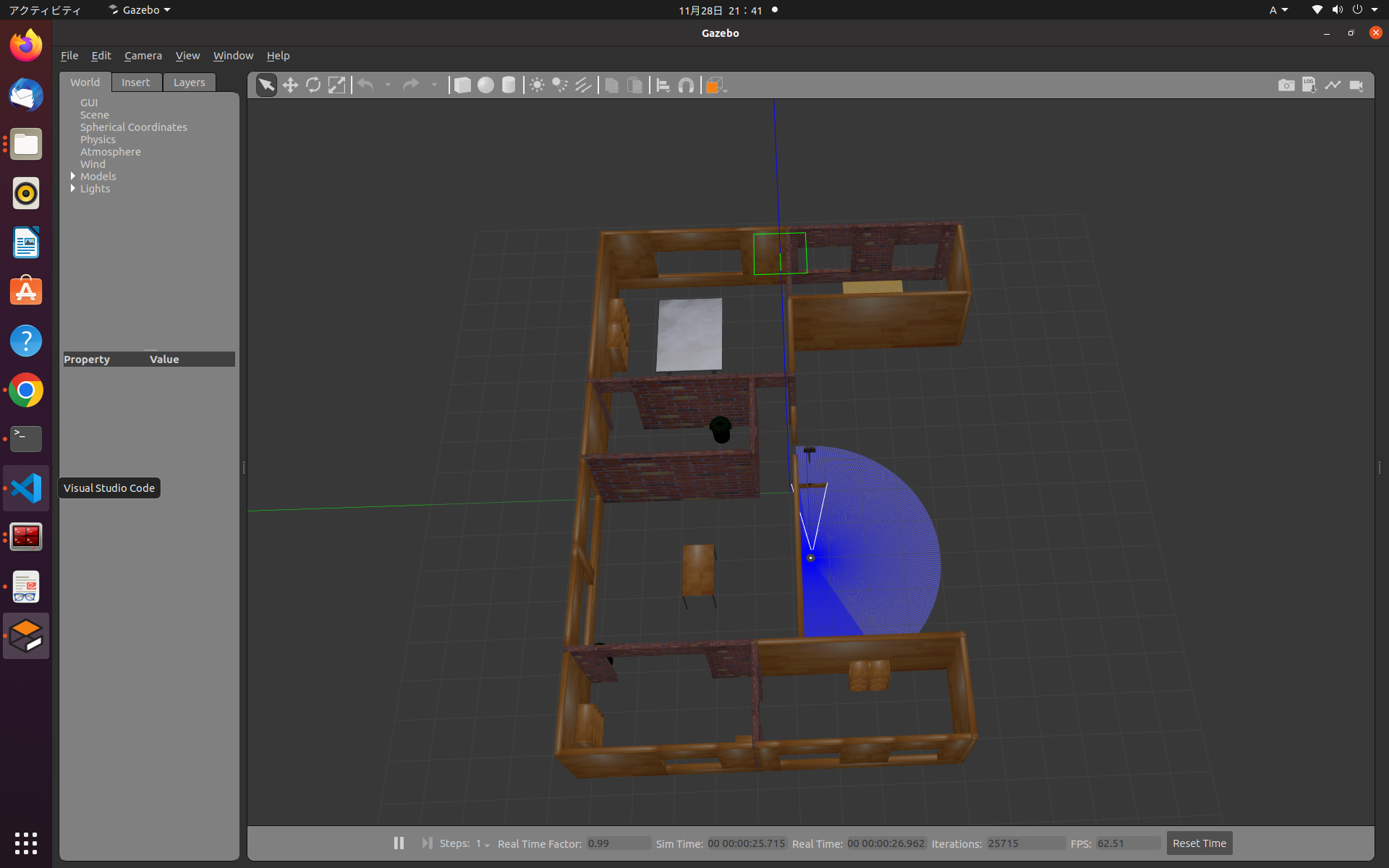Screen dimensions: 1389x868
Task: Activate the selection arrow mode
Action: pyautogui.click(x=266, y=85)
